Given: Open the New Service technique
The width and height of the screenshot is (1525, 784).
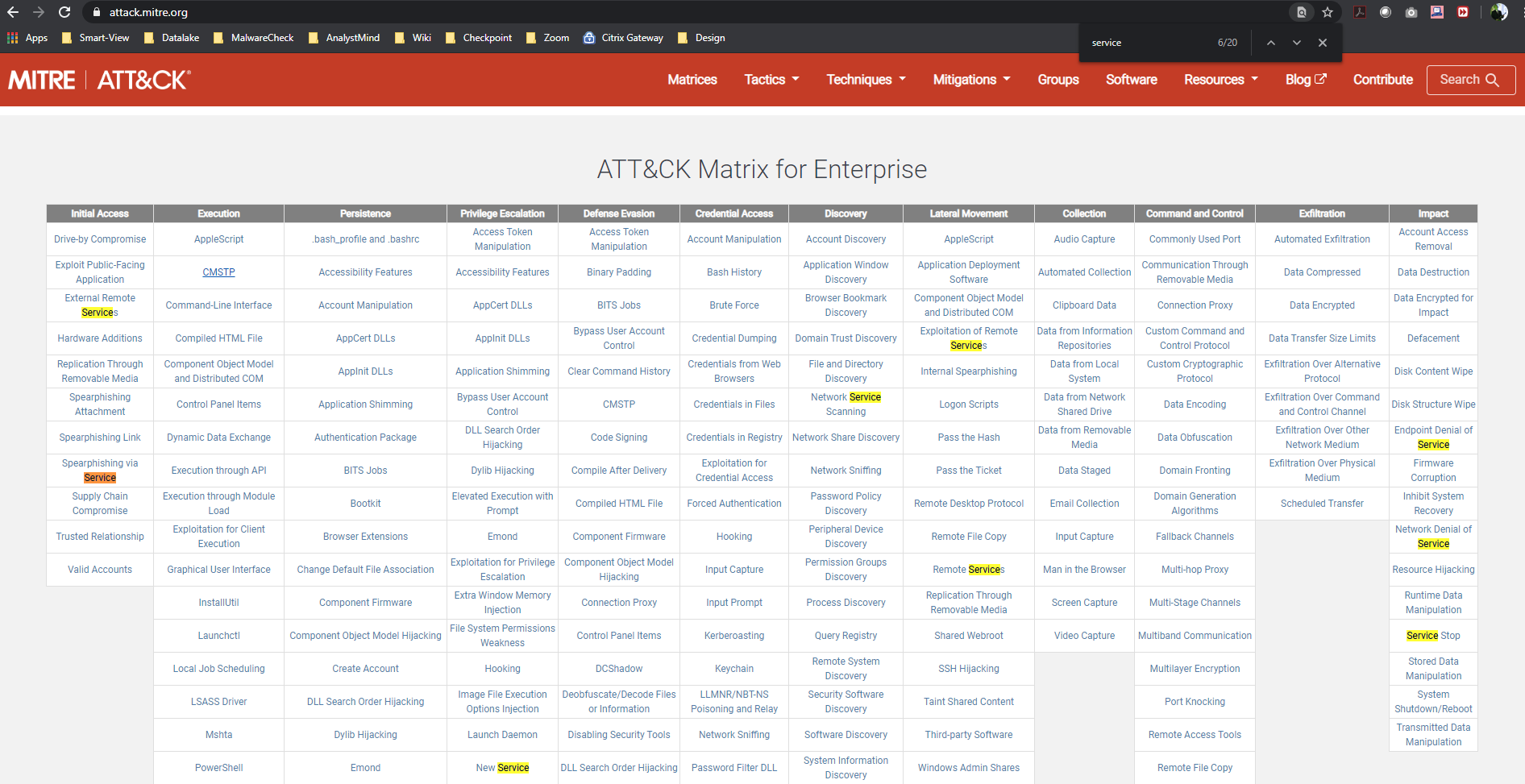Looking at the screenshot, I should [x=502, y=768].
